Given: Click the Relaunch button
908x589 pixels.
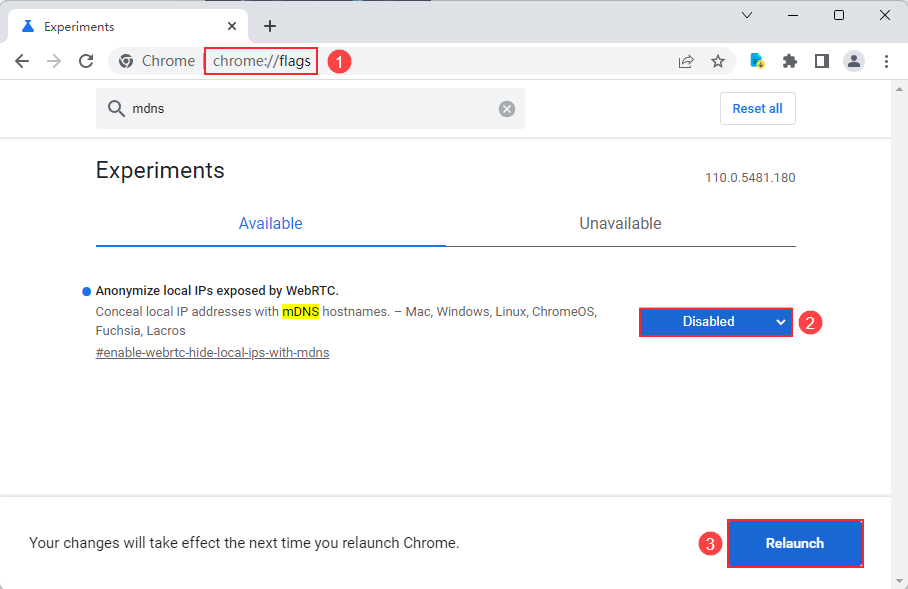Looking at the screenshot, I should pyautogui.click(x=795, y=543).
